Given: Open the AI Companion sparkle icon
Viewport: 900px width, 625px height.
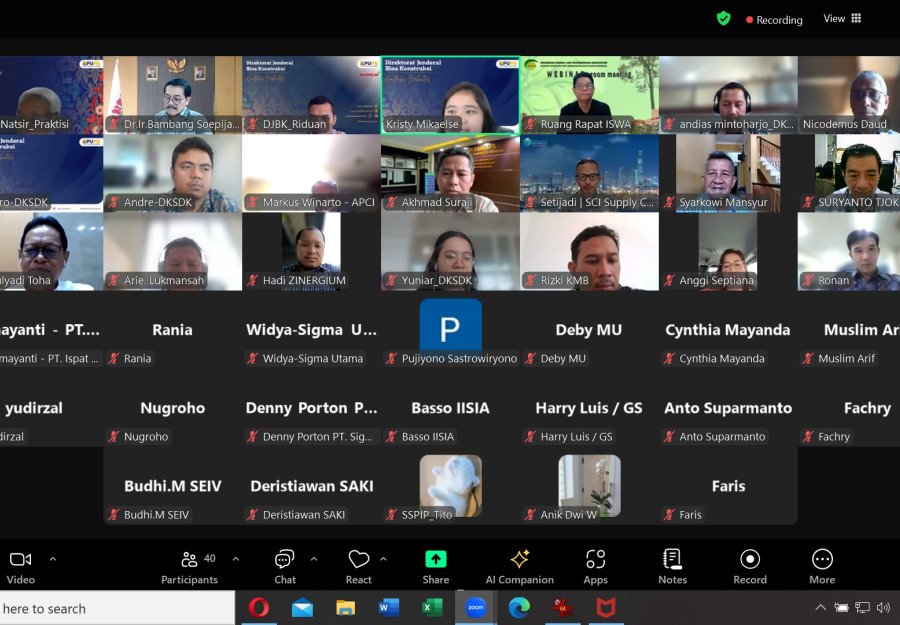Looking at the screenshot, I should (x=519, y=559).
